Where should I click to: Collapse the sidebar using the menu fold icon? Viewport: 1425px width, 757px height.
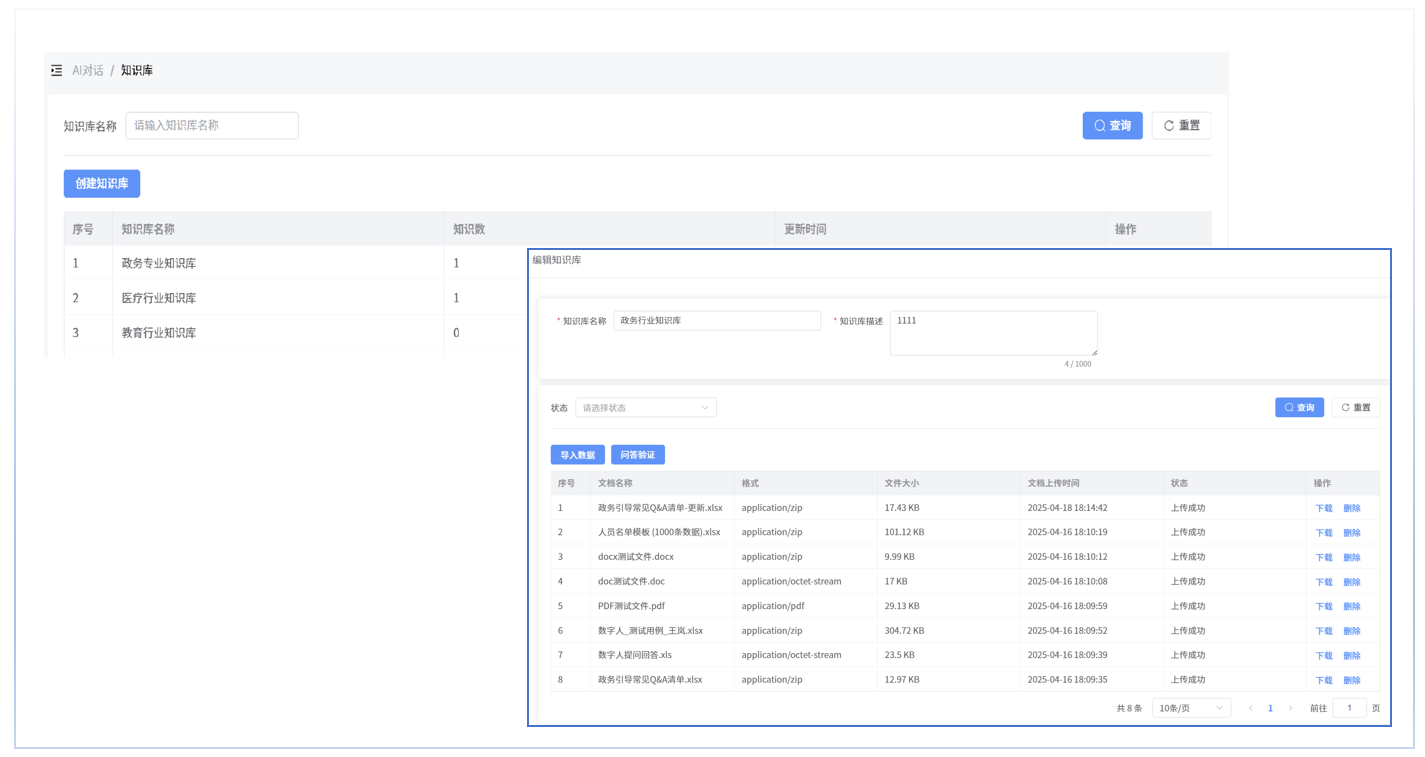(57, 71)
